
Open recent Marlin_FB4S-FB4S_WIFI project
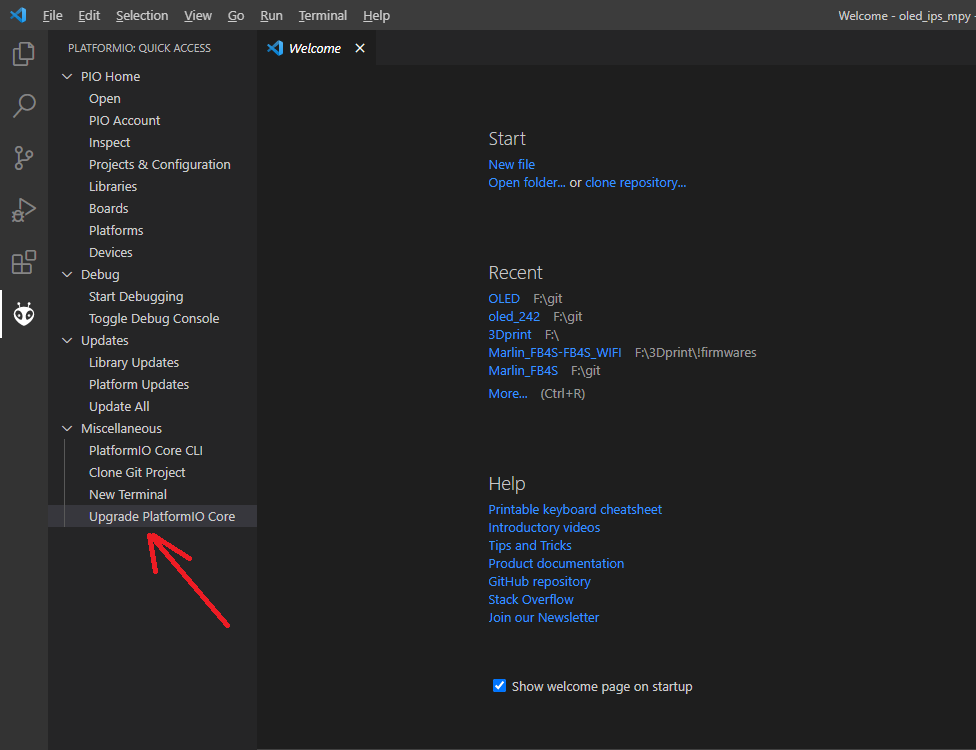pyautogui.click(x=555, y=352)
